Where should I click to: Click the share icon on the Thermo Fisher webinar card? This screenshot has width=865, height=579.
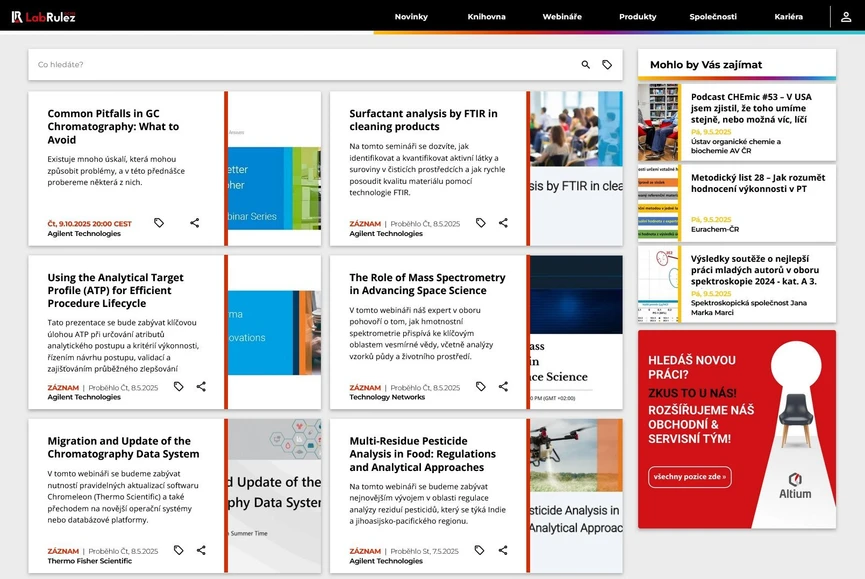point(200,549)
